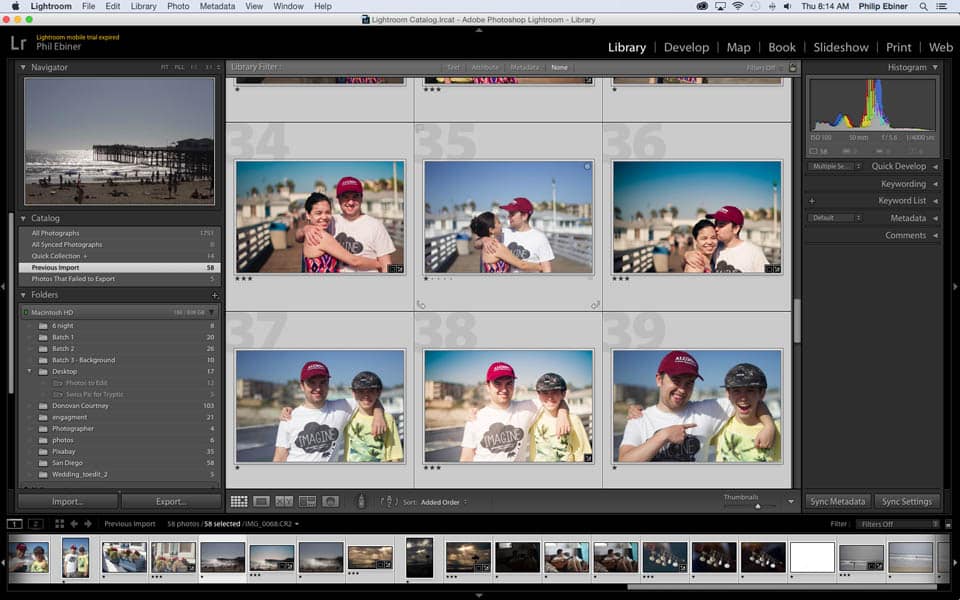Go back with filmstrip left arrow
The image size is (960, 600).
[x=74, y=524]
